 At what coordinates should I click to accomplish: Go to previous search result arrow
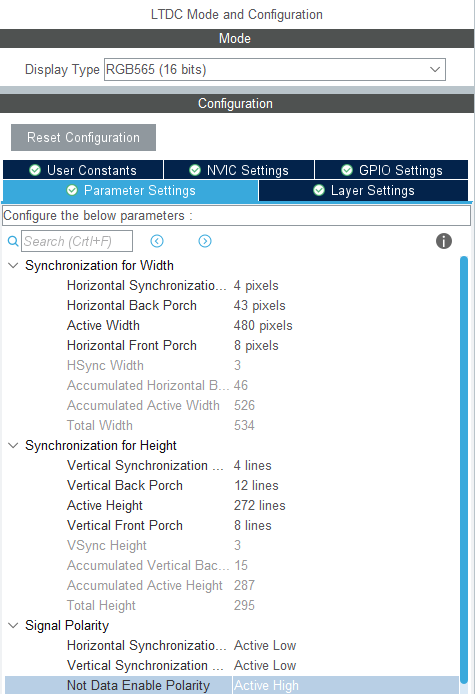coord(157,241)
